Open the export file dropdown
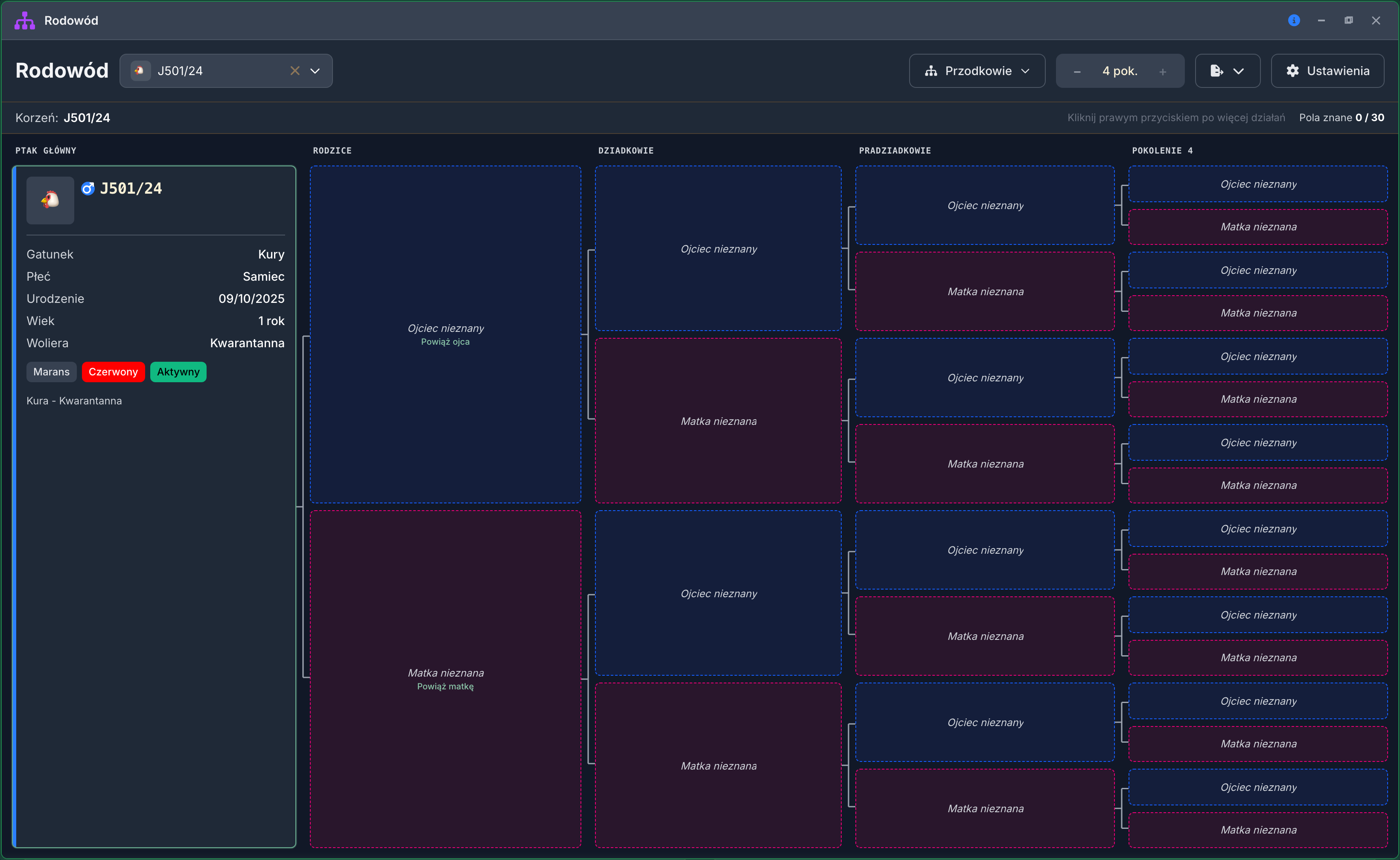 [1228, 71]
